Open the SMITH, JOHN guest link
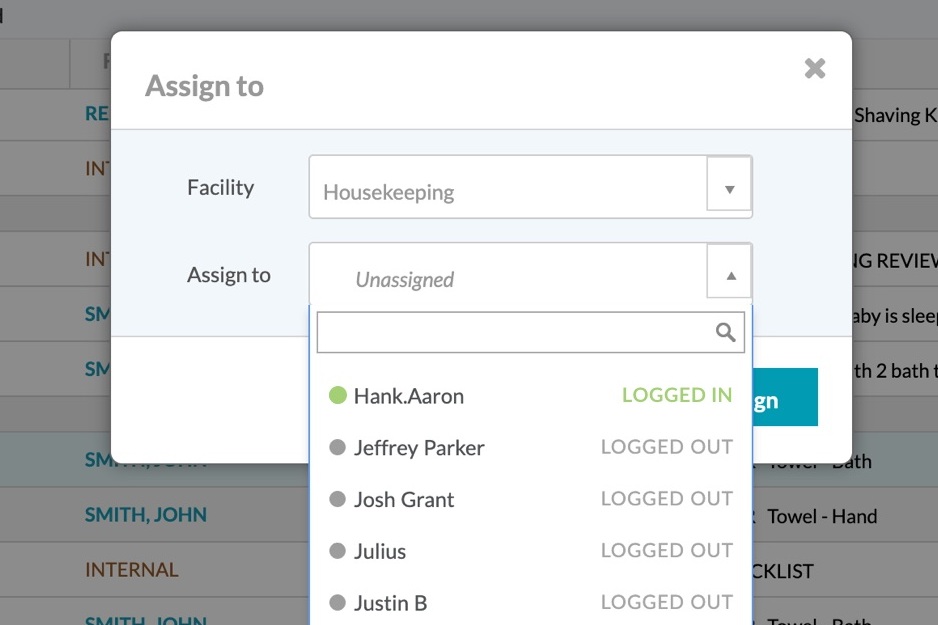 point(146,515)
